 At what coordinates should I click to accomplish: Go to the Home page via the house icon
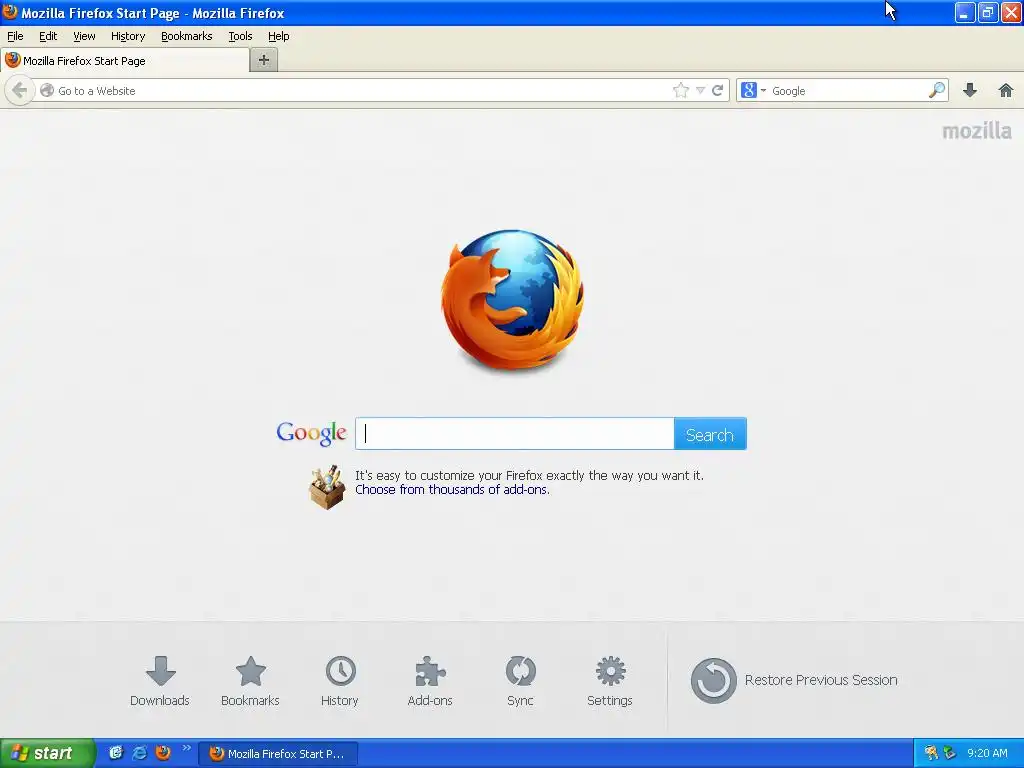(1006, 90)
